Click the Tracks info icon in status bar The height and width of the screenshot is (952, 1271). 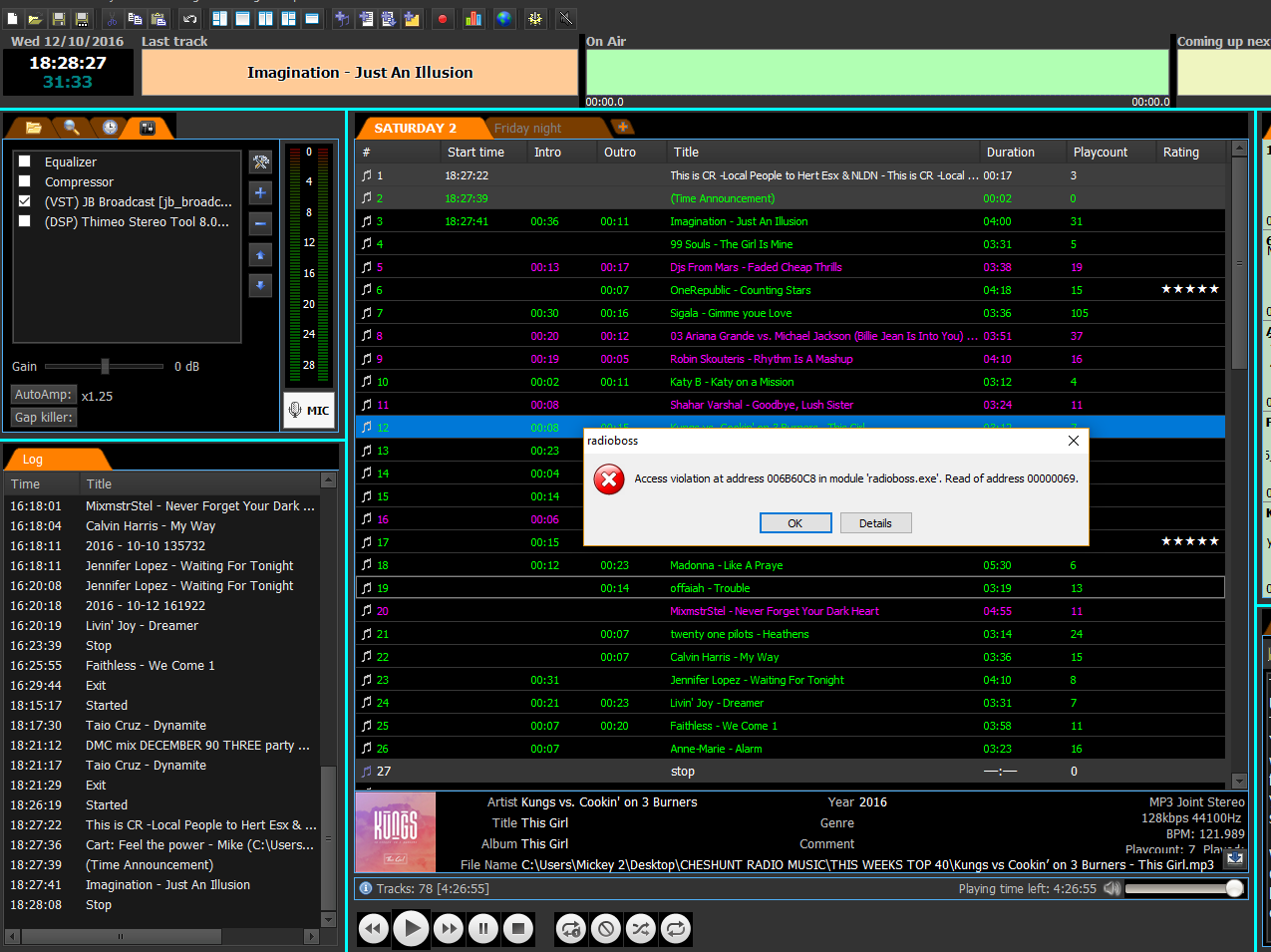click(366, 888)
